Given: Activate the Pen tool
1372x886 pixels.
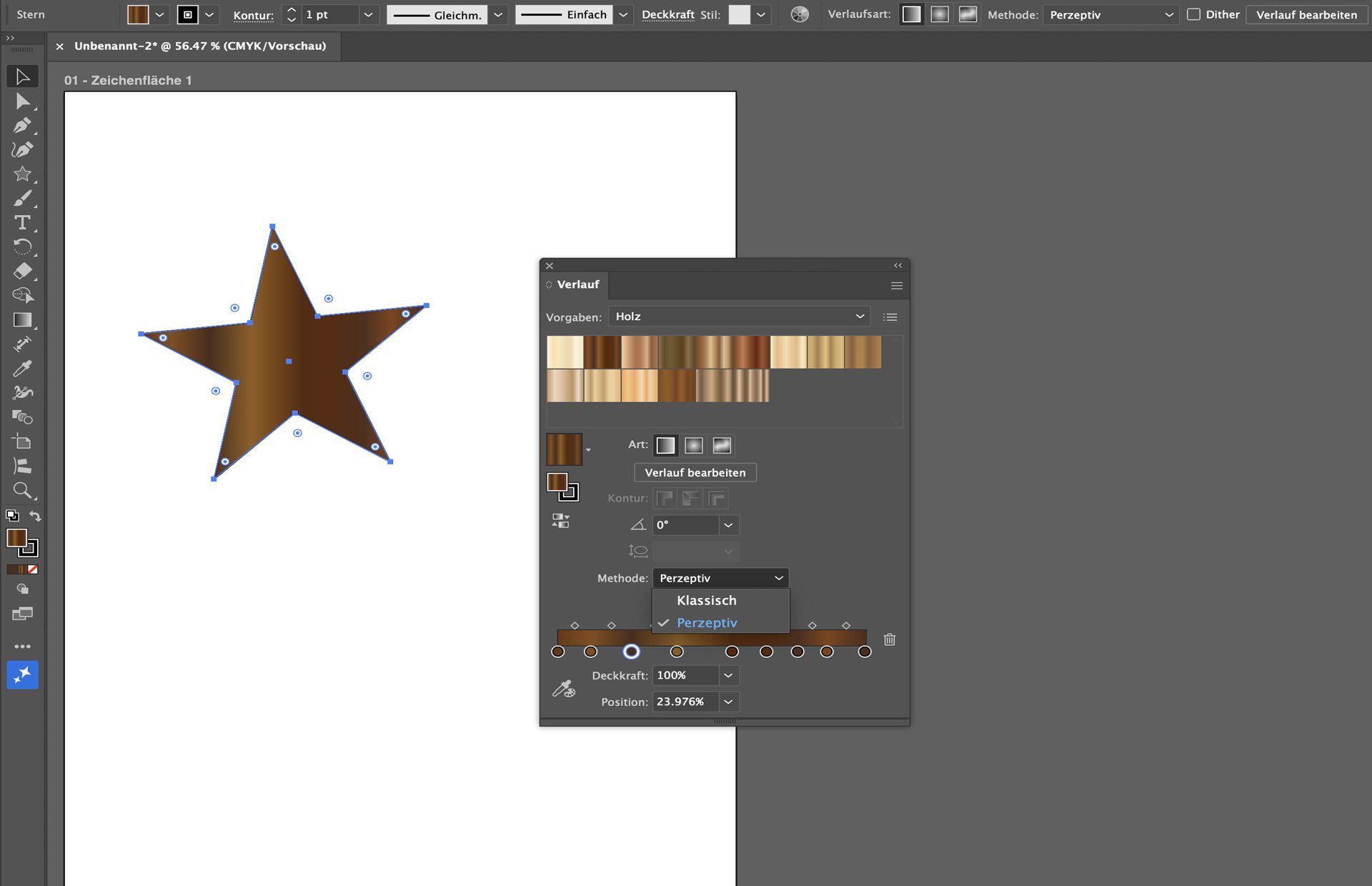Looking at the screenshot, I should pos(22,126).
